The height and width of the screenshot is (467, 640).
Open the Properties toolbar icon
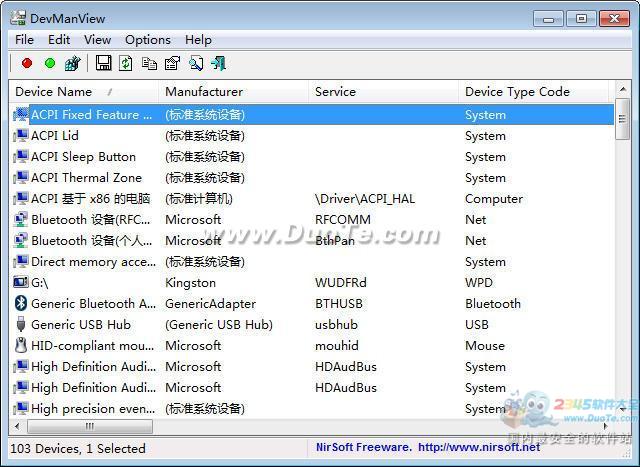[172, 63]
